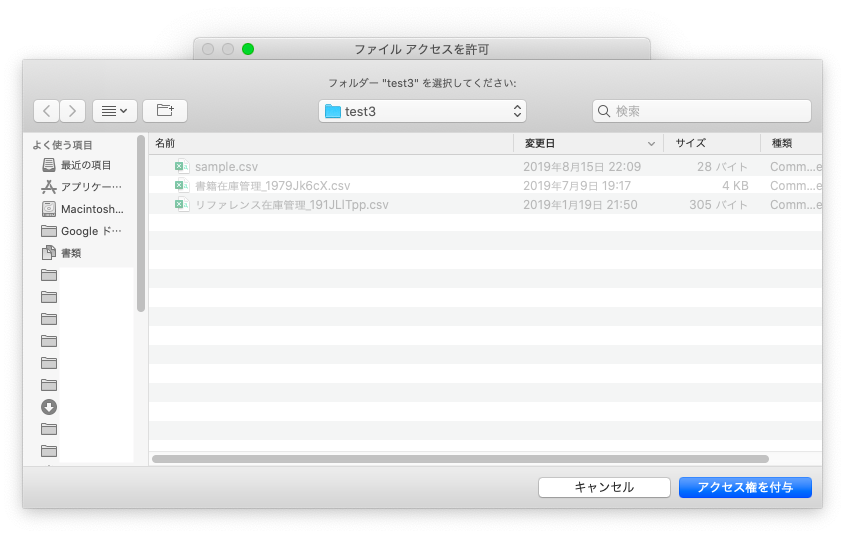Toggle sort order arrow in 変更日 column
This screenshot has height=535, width=845.
coord(652,143)
